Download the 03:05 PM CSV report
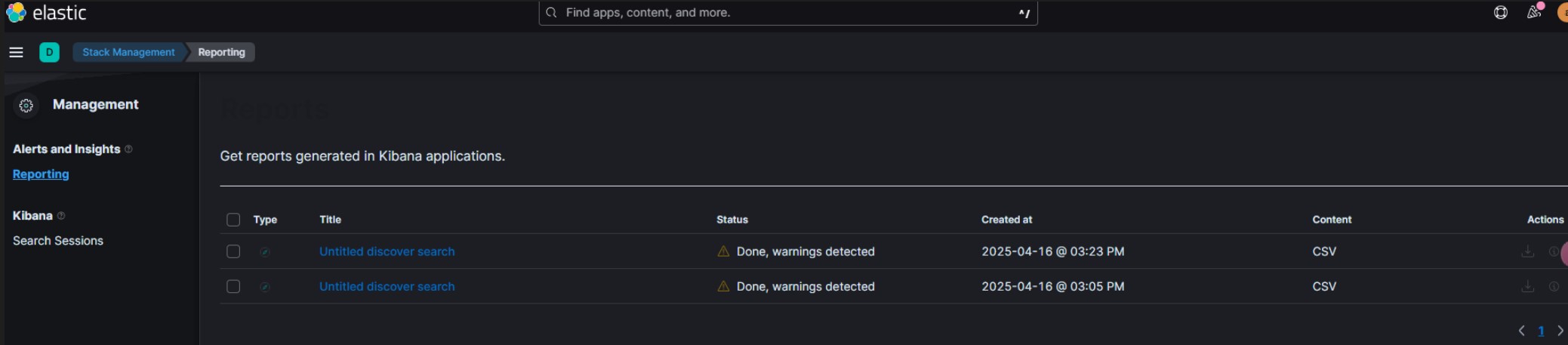The width and height of the screenshot is (1568, 345). [1527, 286]
